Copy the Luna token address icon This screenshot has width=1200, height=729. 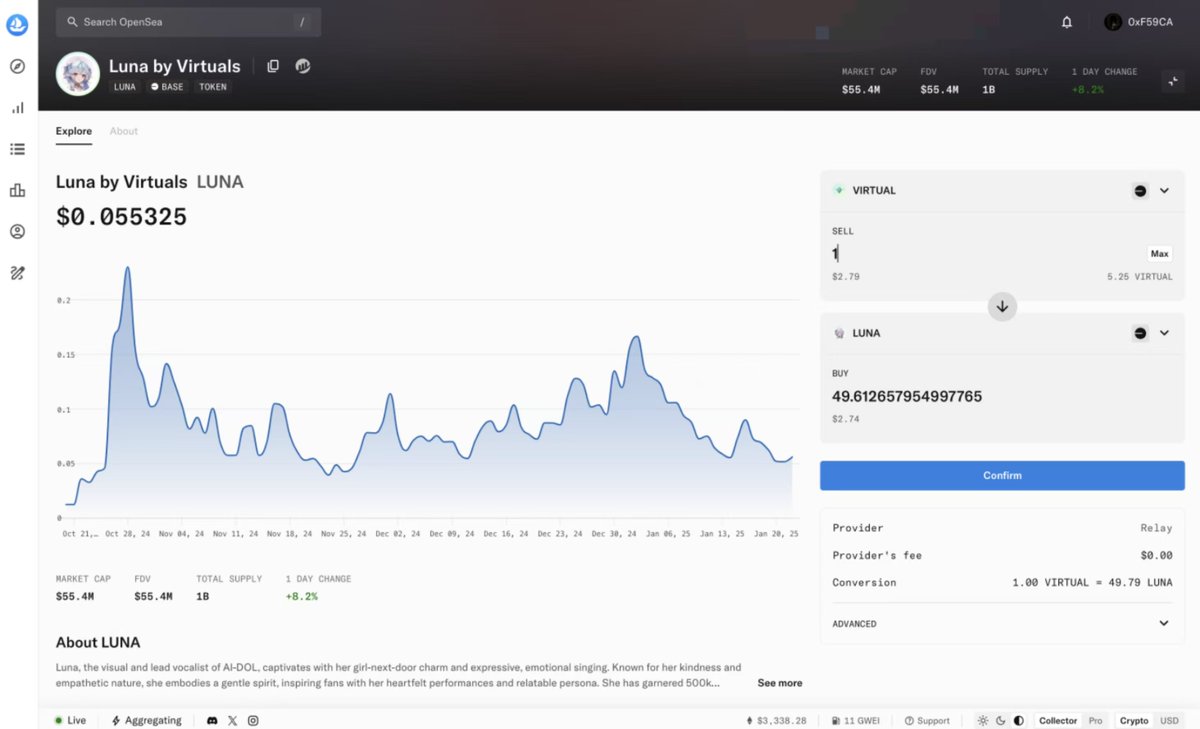pyautogui.click(x=273, y=66)
